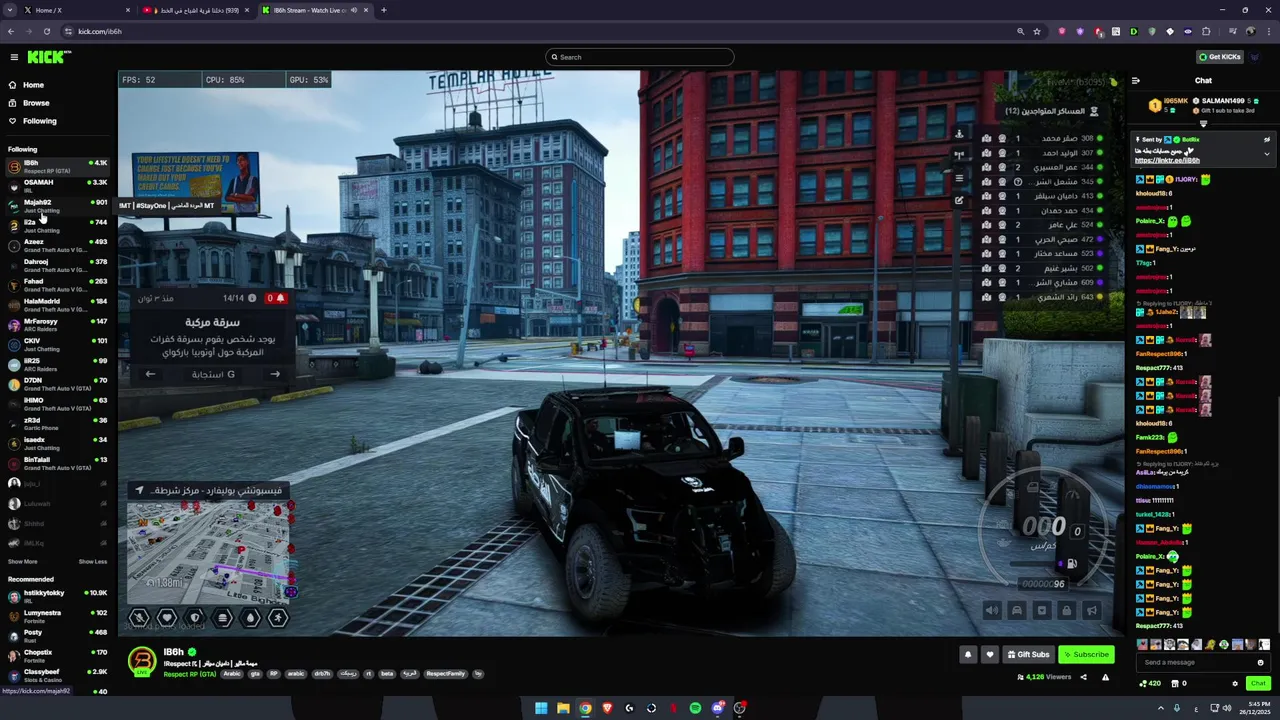
Task: Open the Chrome three-dot menu
Action: tap(1267, 31)
